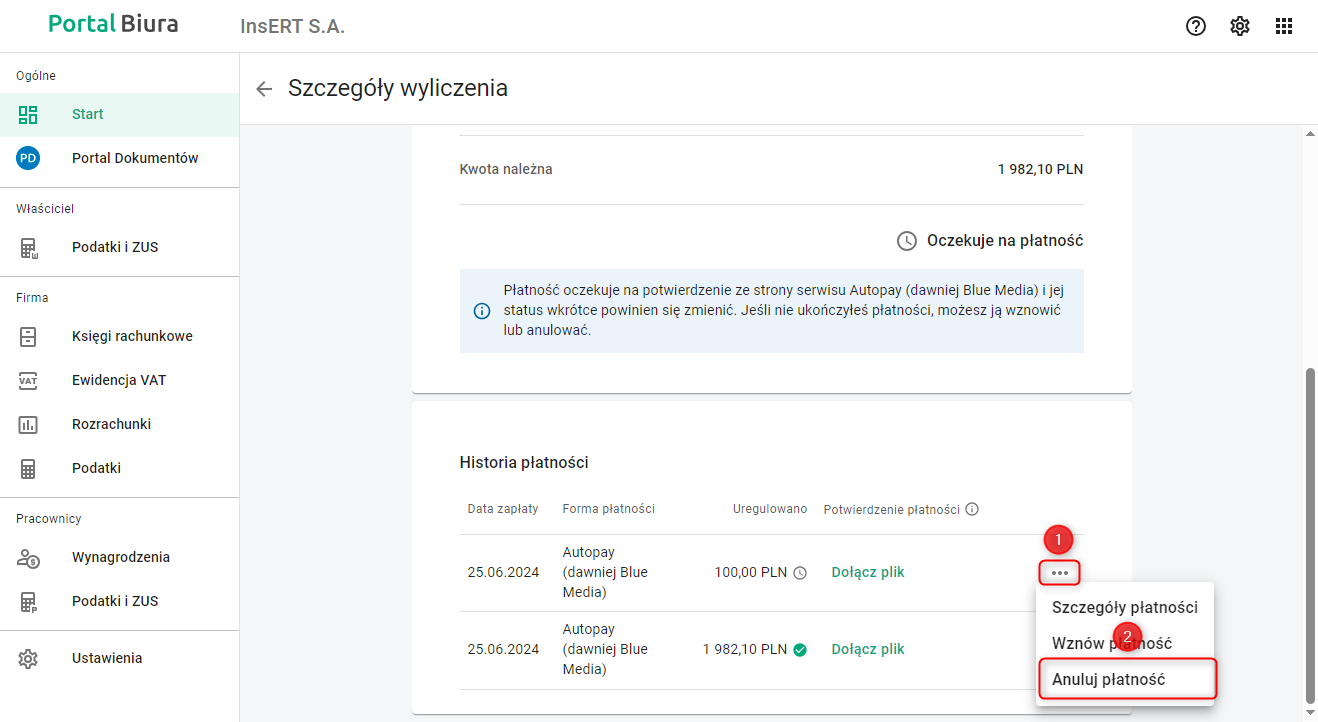Open three-dots menu for 100,00 PLN payment
The image size is (1318, 722).
coord(1060,573)
